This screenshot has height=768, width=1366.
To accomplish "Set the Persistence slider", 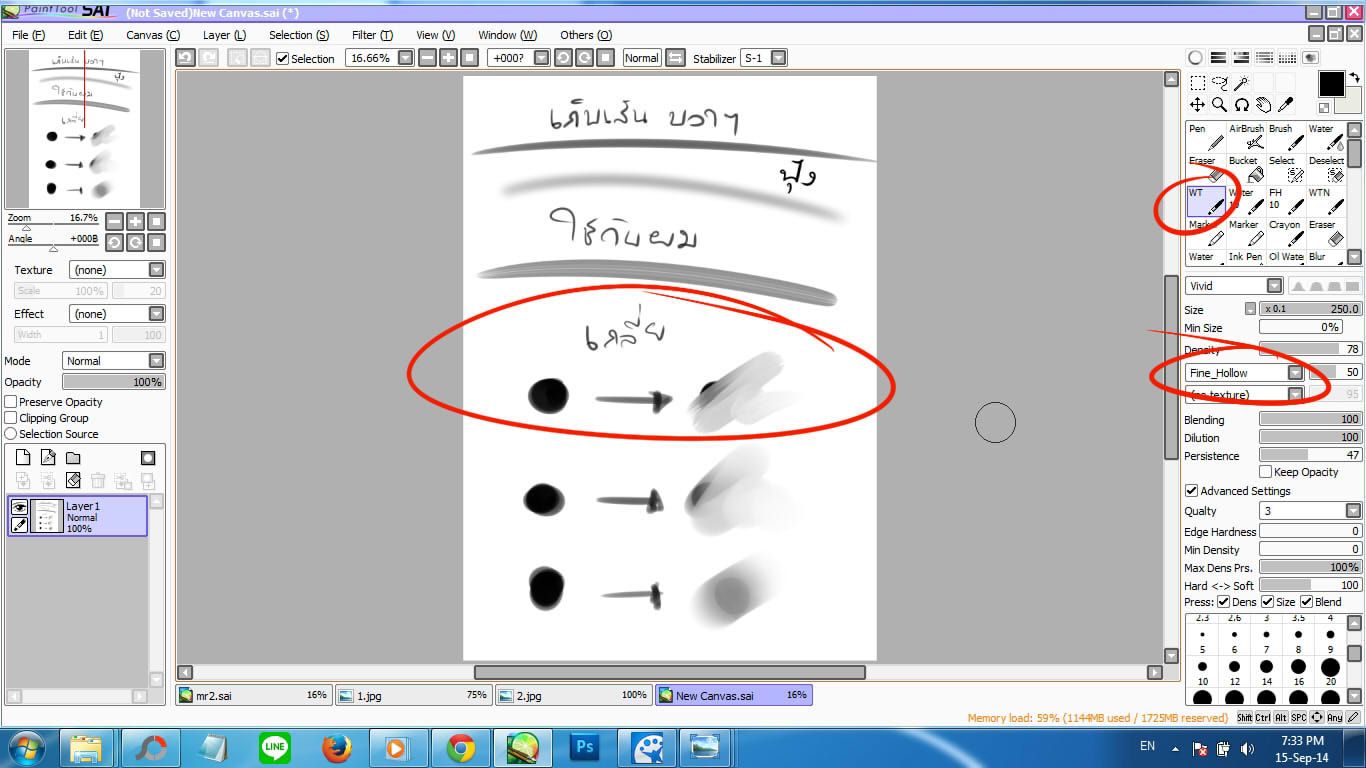I will tap(1310, 455).
